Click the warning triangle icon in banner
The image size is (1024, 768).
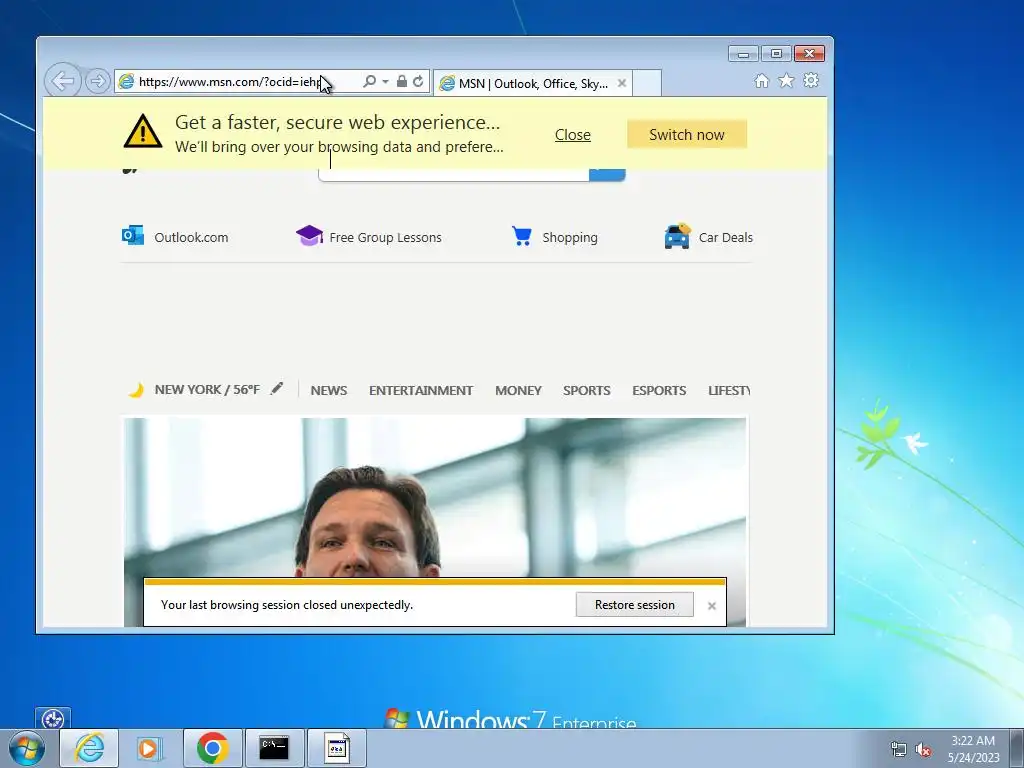coord(143,131)
